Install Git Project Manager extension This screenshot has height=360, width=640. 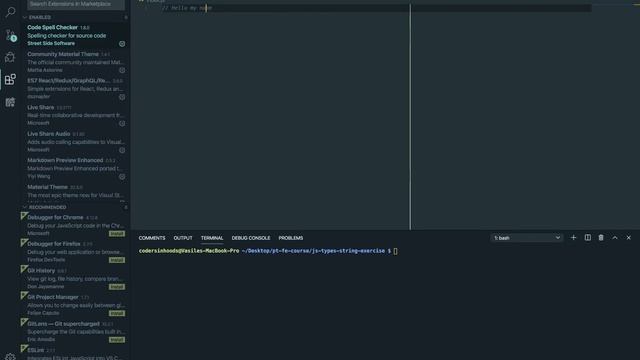coord(117,313)
